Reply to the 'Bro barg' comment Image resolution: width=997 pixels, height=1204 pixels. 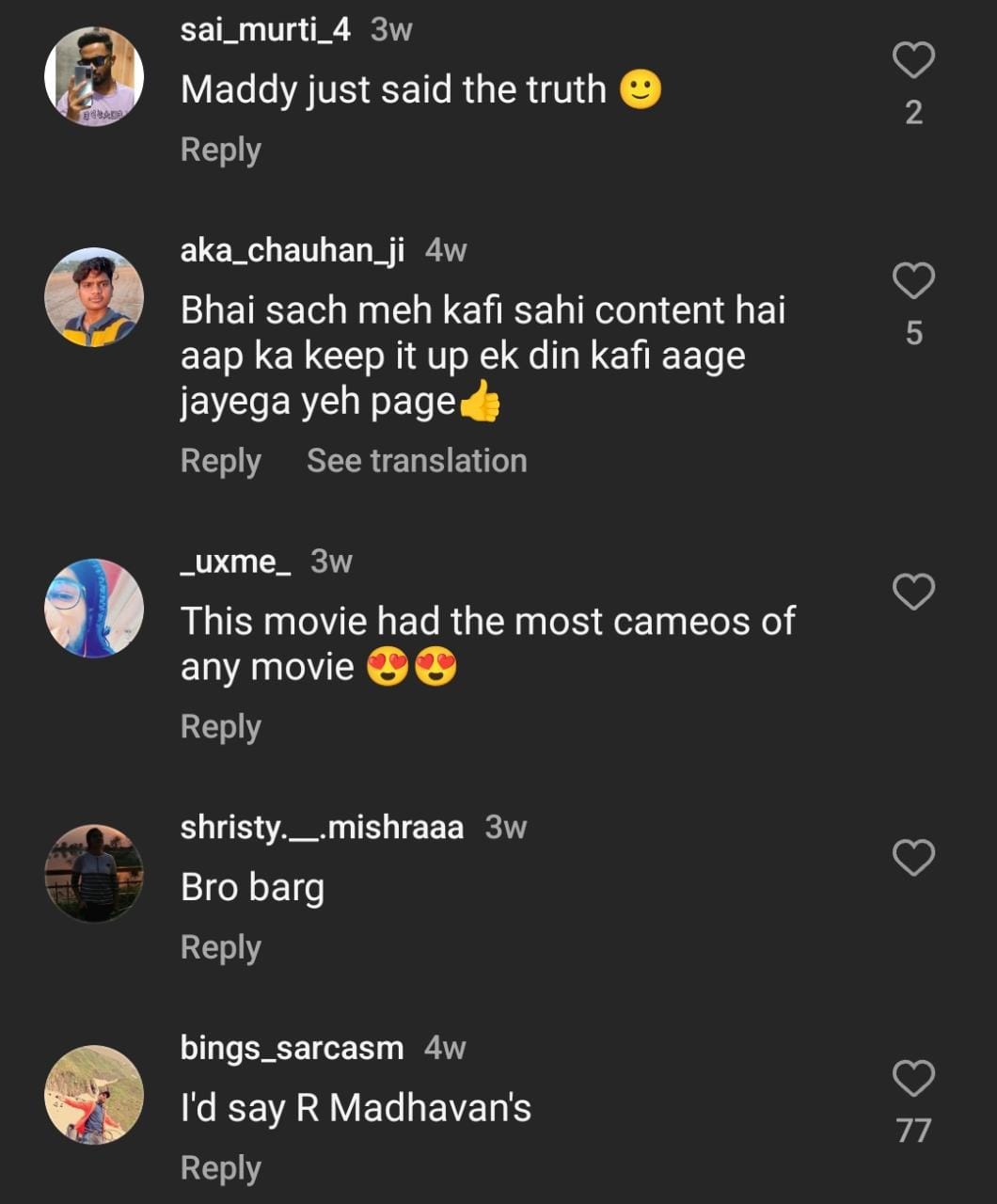pos(220,947)
